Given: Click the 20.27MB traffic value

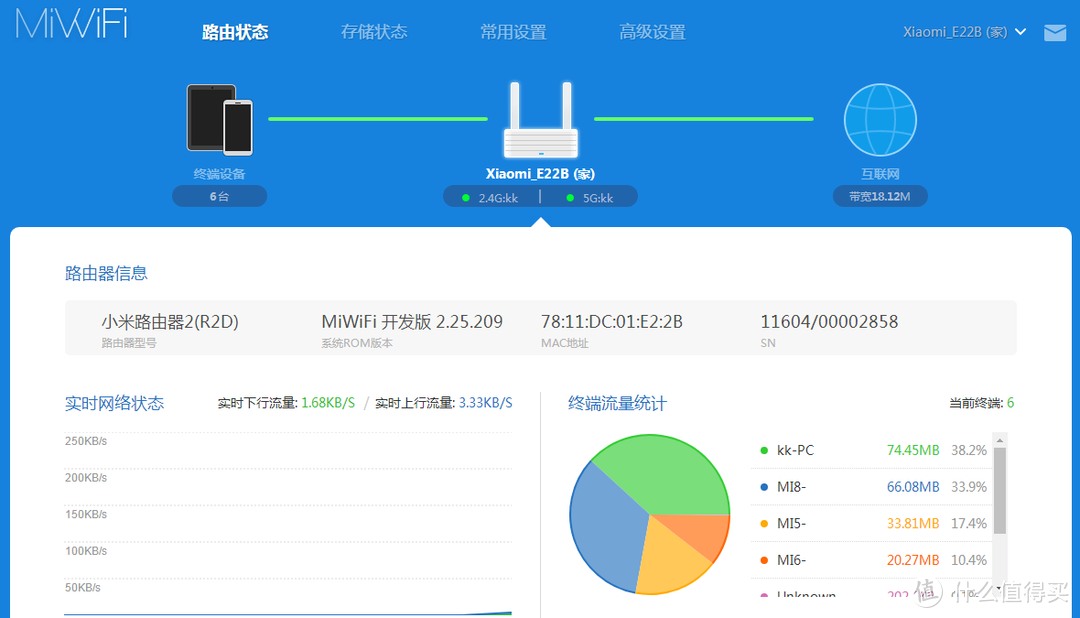Looking at the screenshot, I should (x=913, y=559).
